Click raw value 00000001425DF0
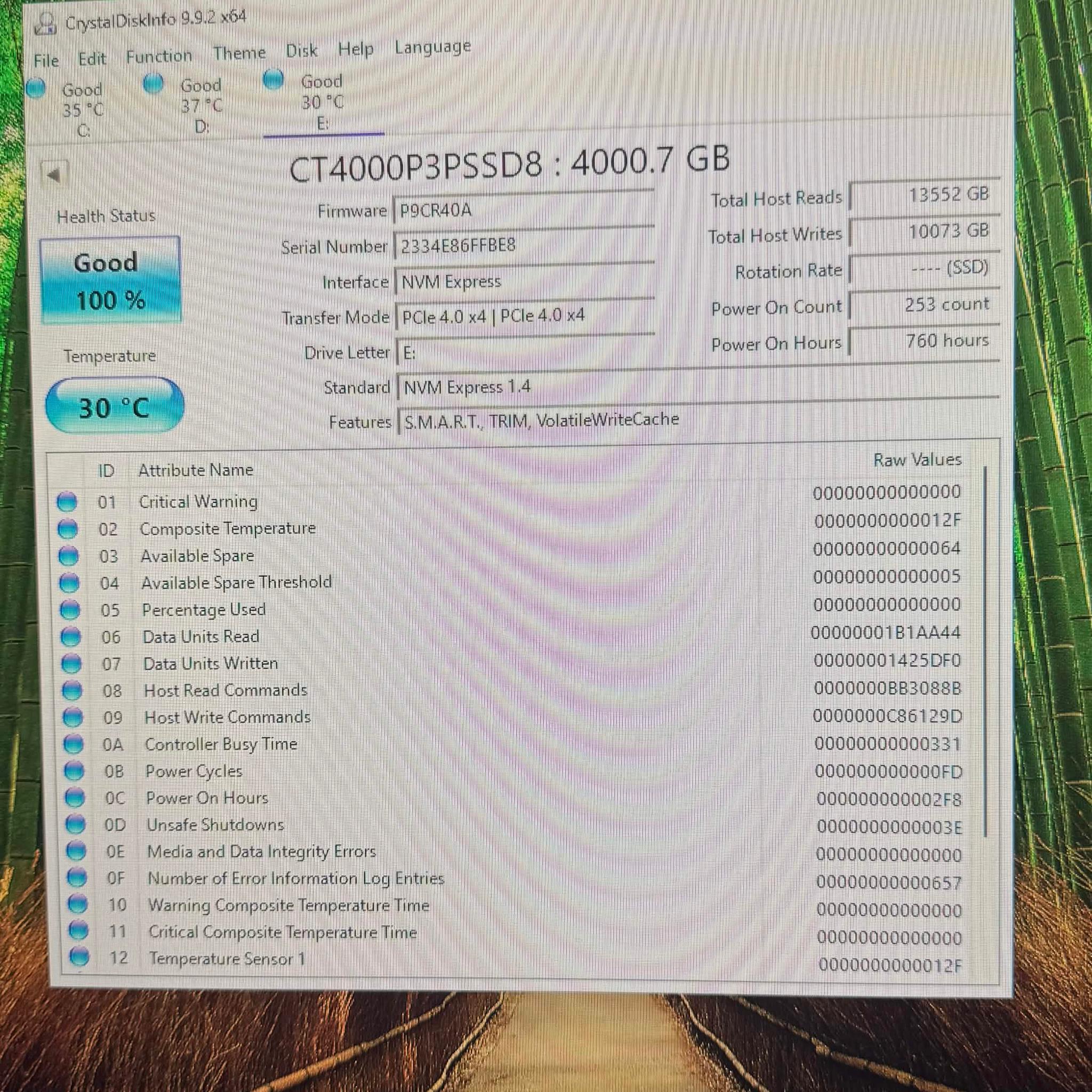1092x1092 pixels. tap(887, 661)
